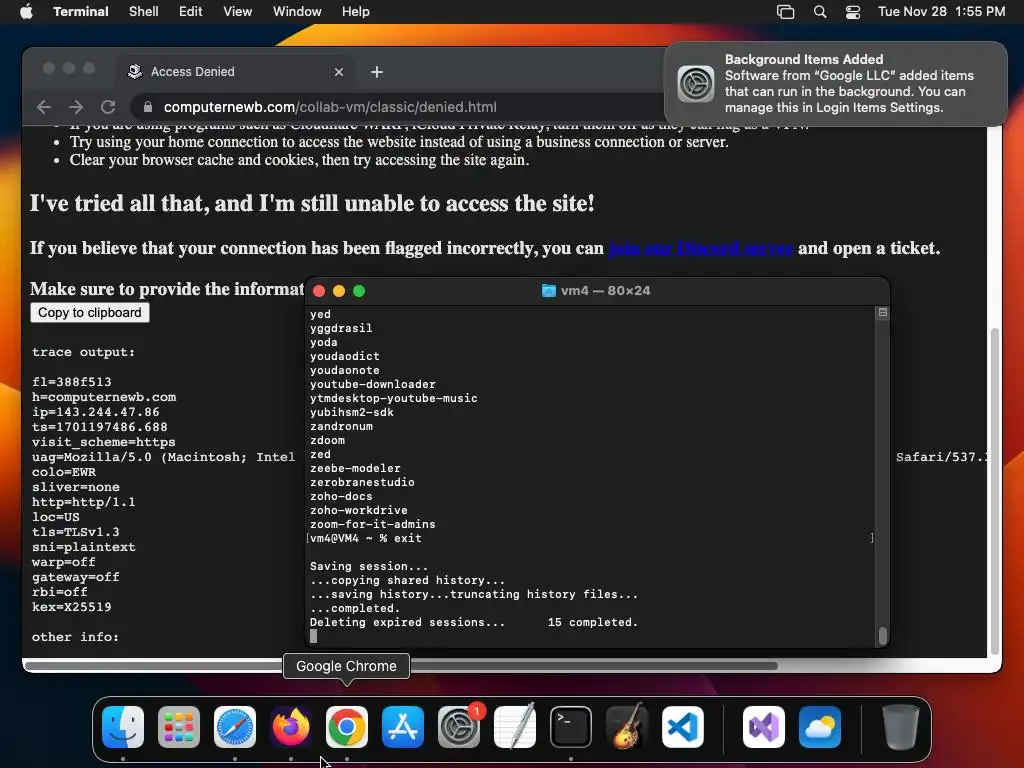Viewport: 1024px width, 768px height.
Task: Open Firefox from the dock
Action: [x=291, y=727]
